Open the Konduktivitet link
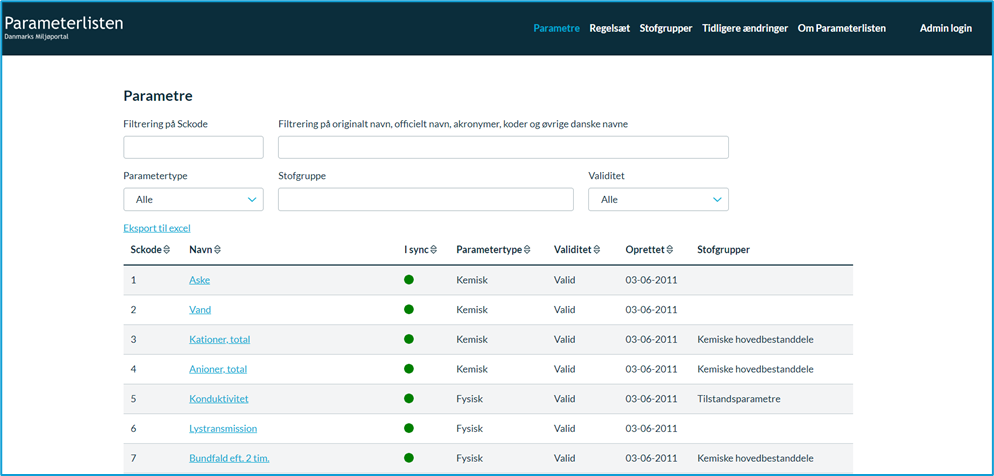994x476 pixels. point(219,399)
